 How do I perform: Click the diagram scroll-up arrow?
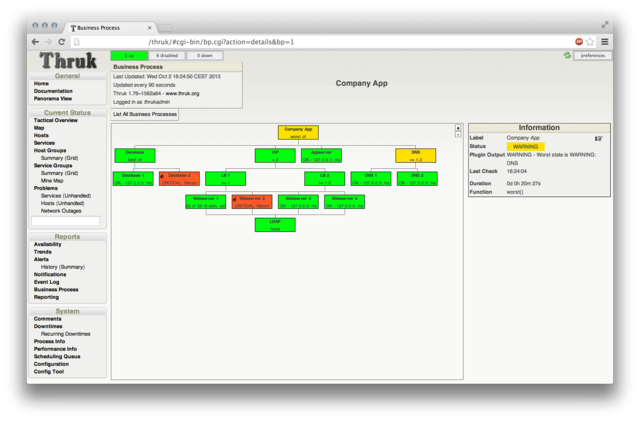pyautogui.click(x=458, y=128)
